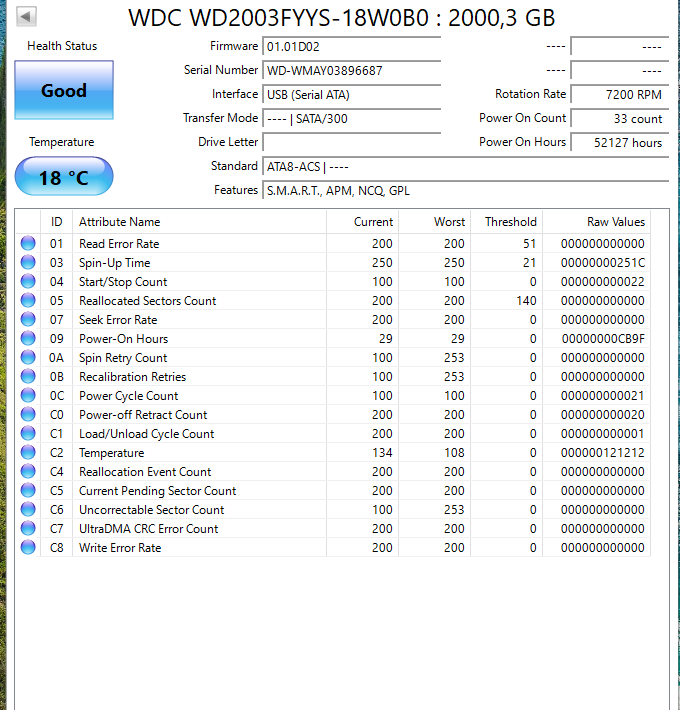Screen dimensions: 680x710
Task: Select the 'Recalibration Retries' attribute name
Action: click(x=133, y=377)
